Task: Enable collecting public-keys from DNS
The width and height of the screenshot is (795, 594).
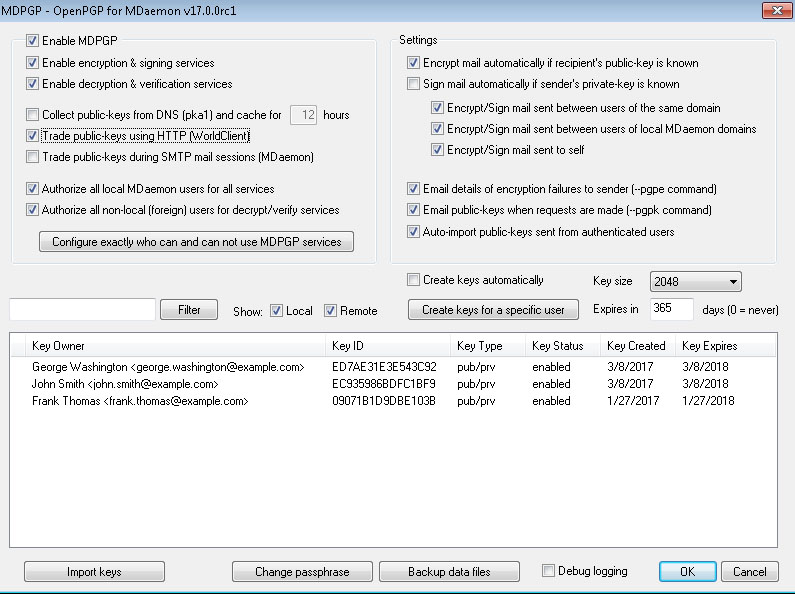Action: coord(33,115)
